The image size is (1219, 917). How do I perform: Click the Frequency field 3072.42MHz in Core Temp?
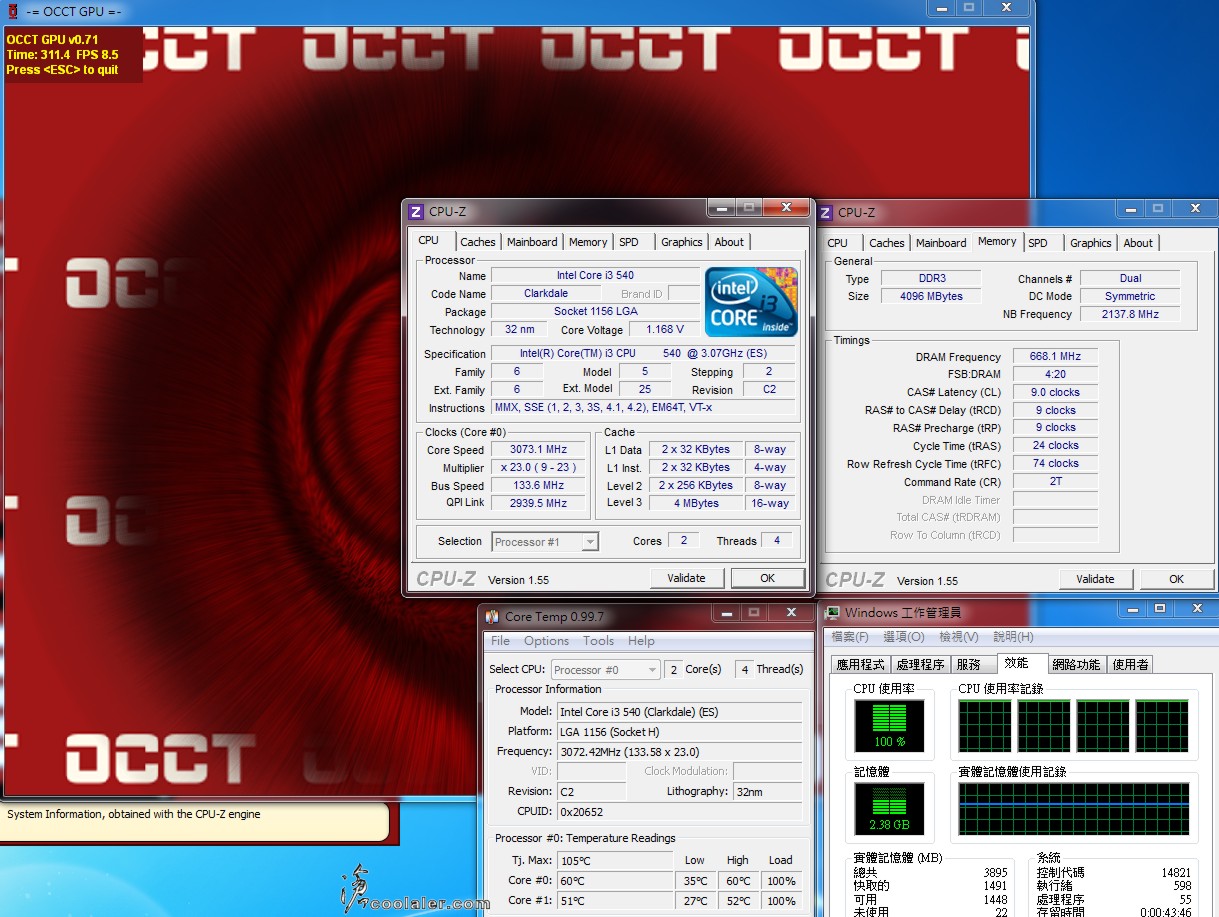(679, 752)
